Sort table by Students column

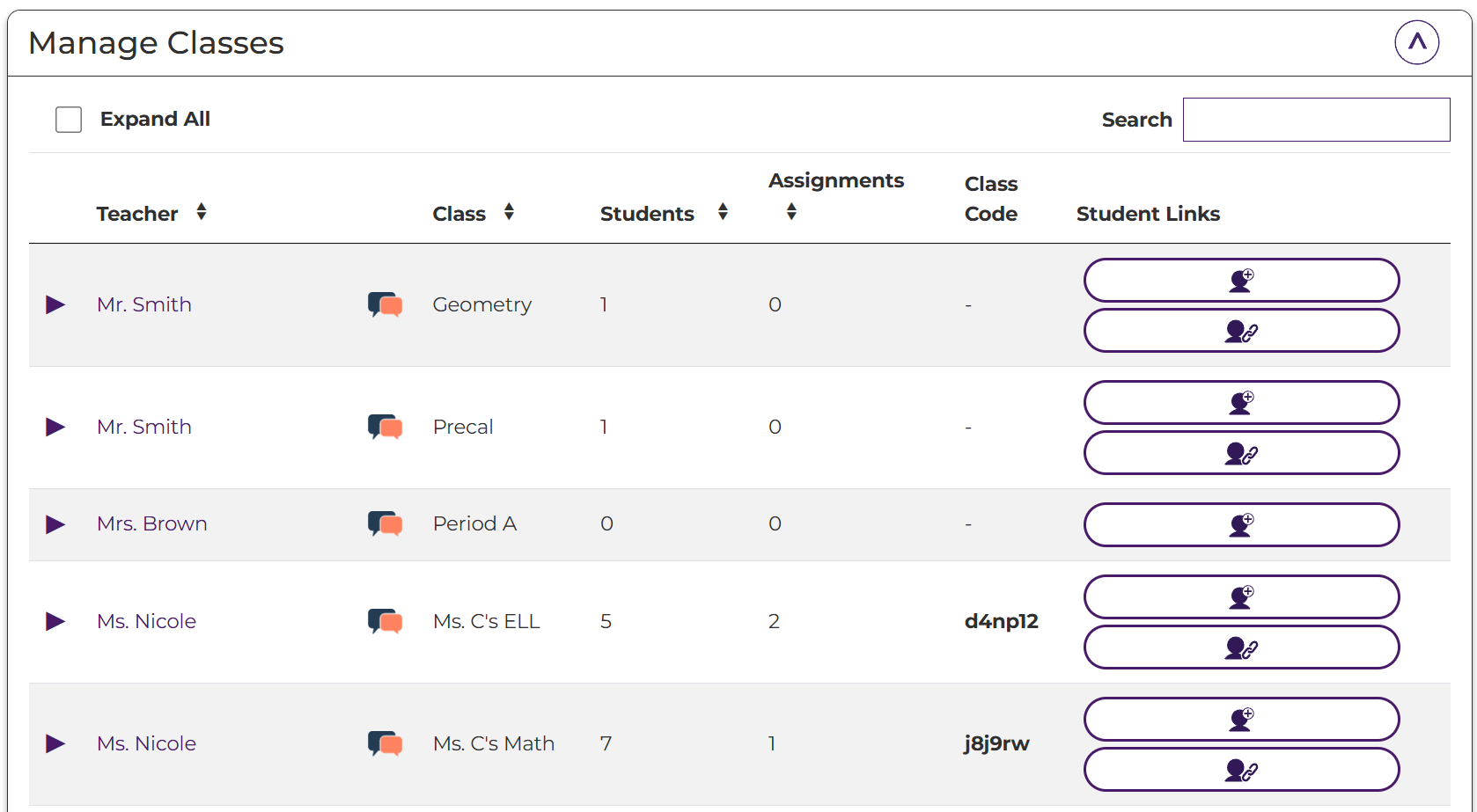pyautogui.click(x=723, y=212)
